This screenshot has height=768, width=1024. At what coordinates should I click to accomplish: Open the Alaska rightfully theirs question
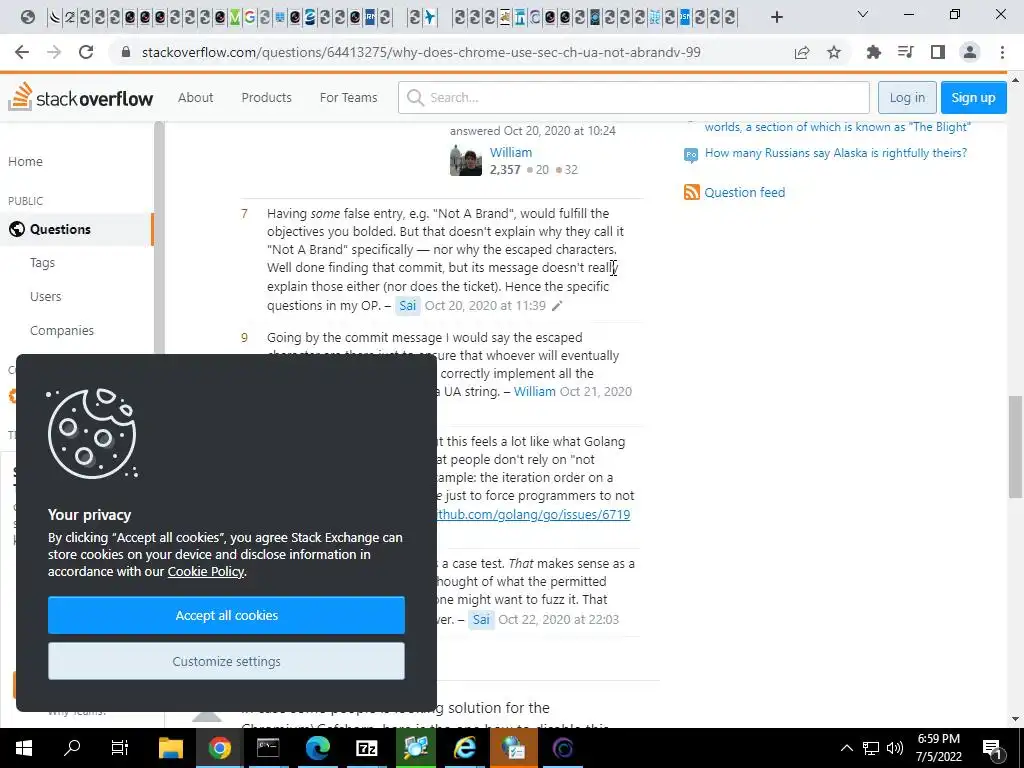pyautogui.click(x=836, y=153)
